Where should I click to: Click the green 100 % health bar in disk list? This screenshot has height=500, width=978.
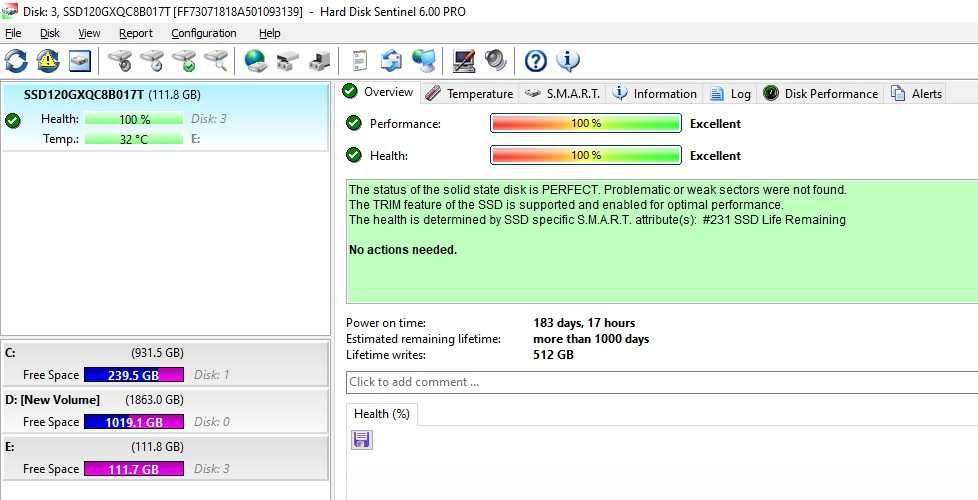134,119
